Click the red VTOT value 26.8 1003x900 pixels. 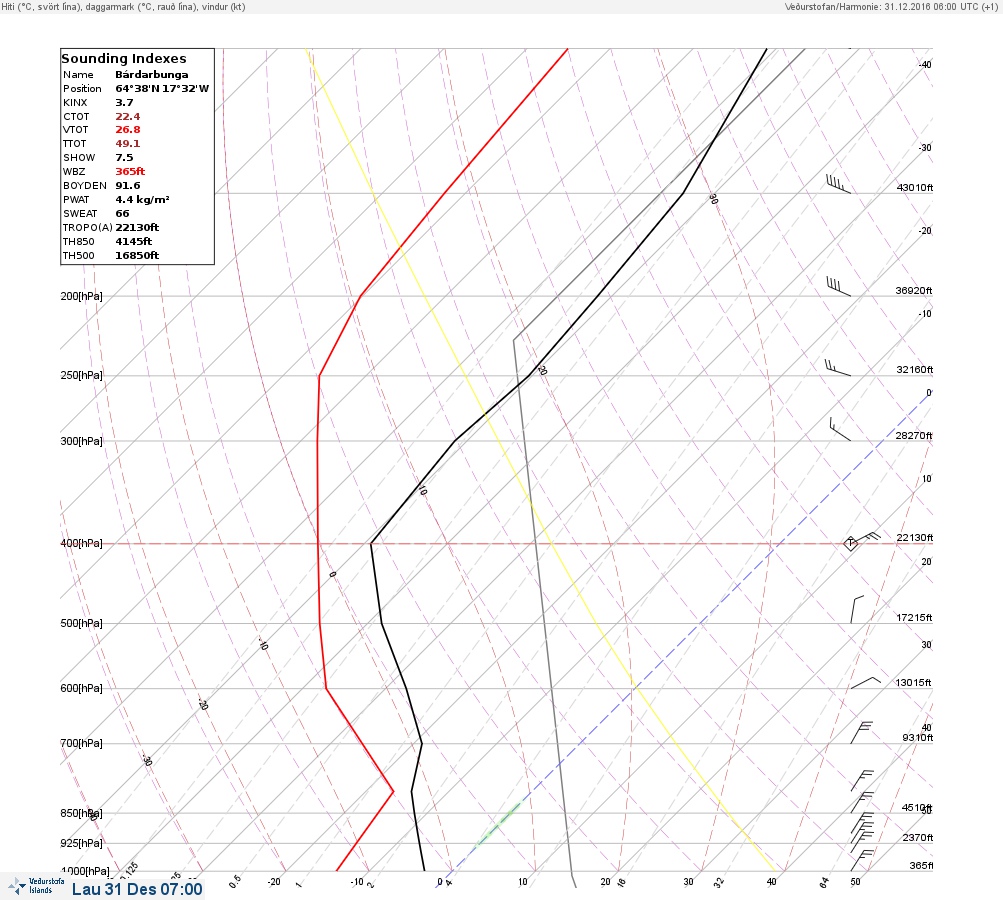tap(127, 129)
